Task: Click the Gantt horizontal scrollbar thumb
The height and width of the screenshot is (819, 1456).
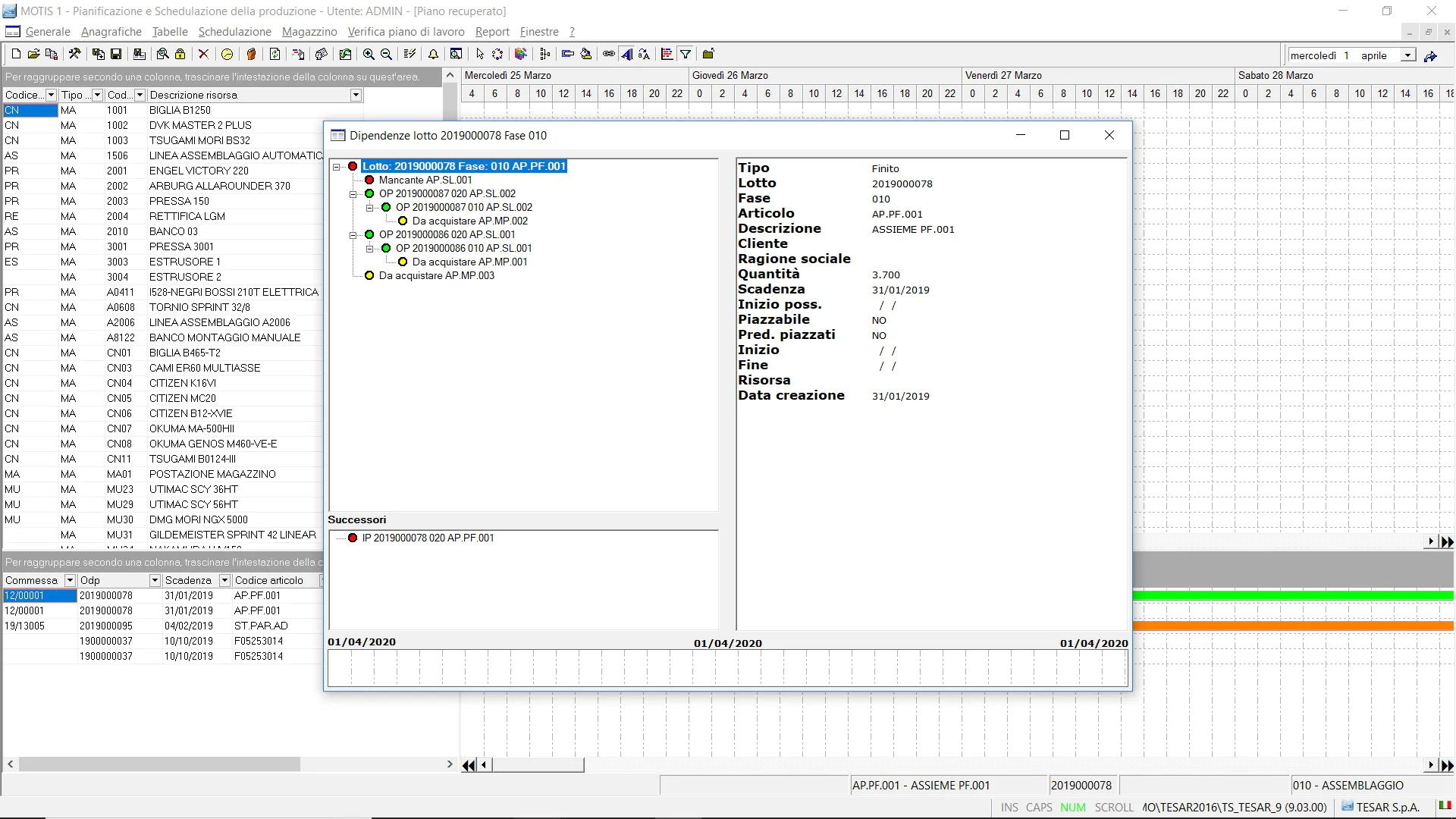Action: point(538,765)
